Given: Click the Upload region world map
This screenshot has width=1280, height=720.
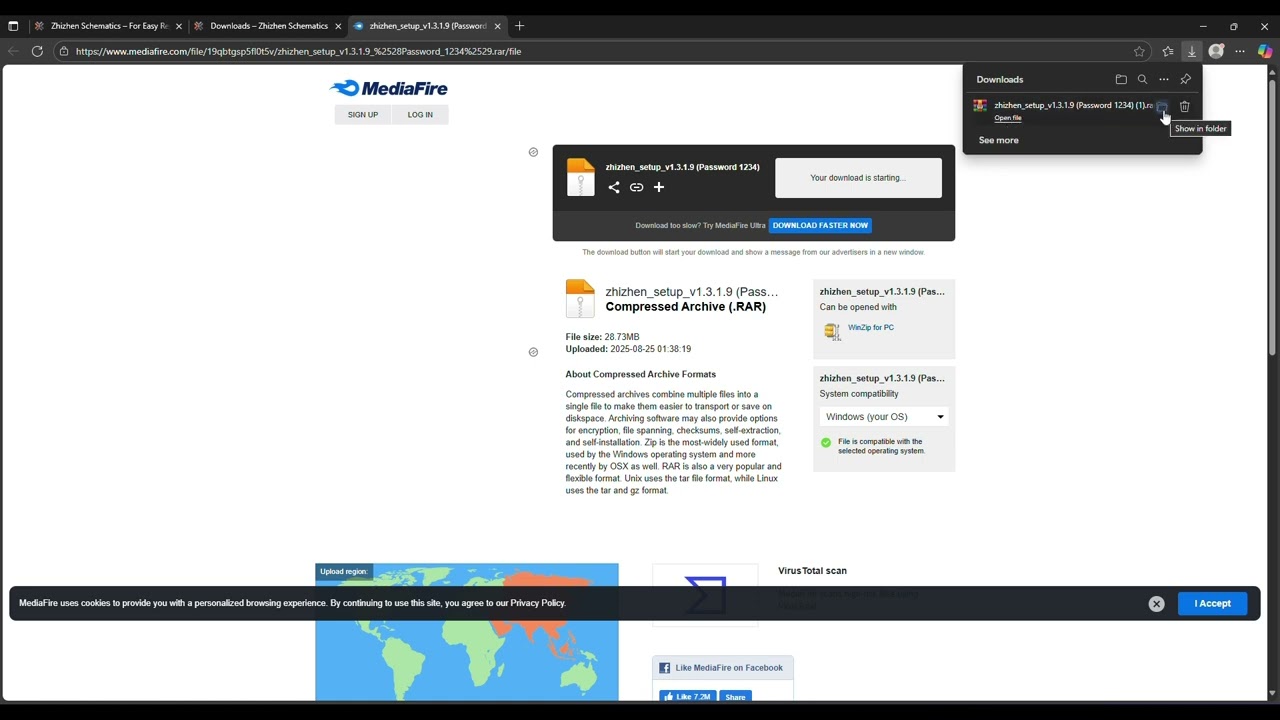Looking at the screenshot, I should (467, 632).
